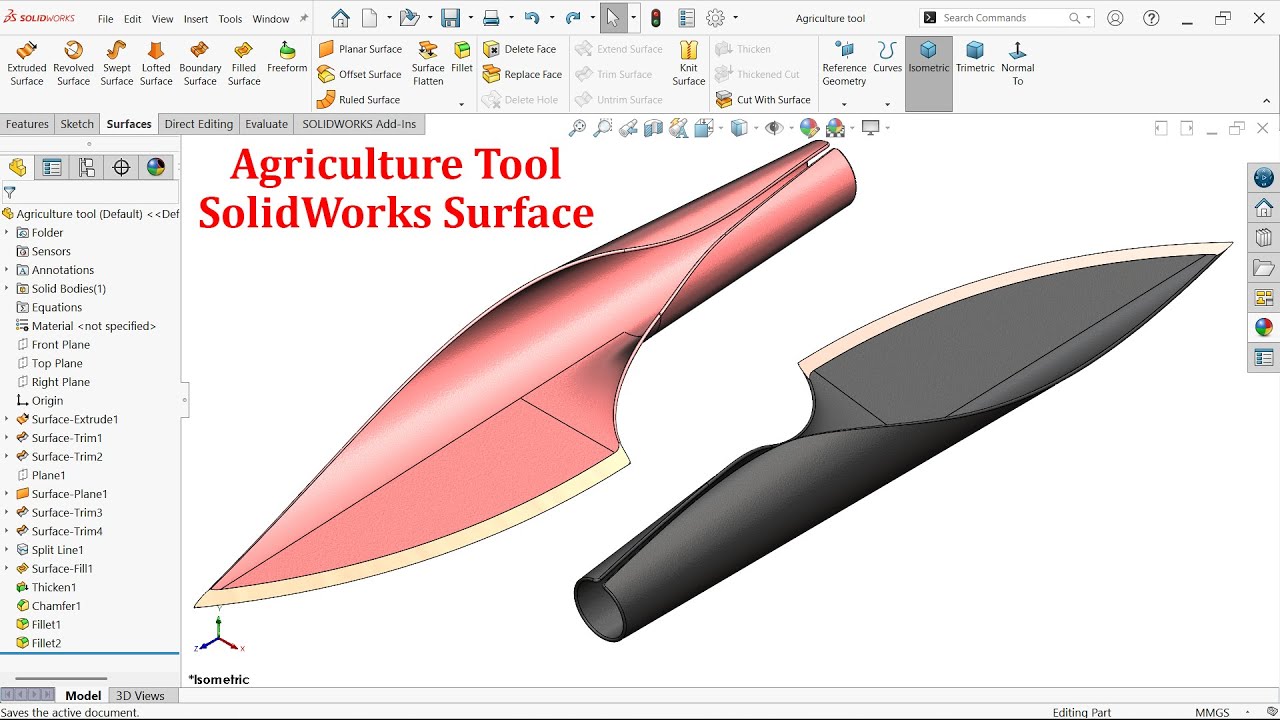Image resolution: width=1280 pixels, height=720 pixels.
Task: Click the user Login account icon
Action: coord(1115,18)
